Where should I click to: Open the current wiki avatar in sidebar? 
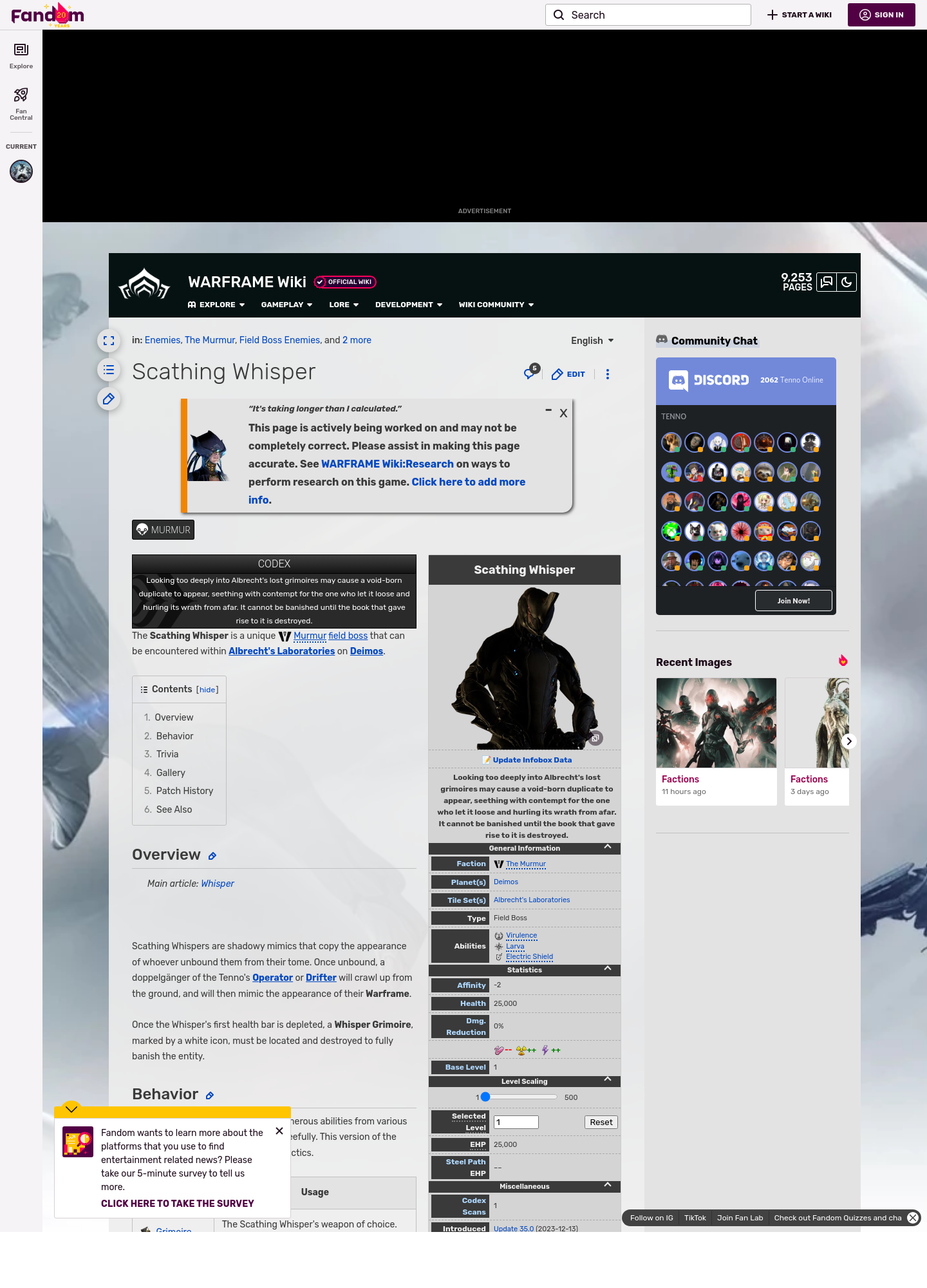point(21,171)
